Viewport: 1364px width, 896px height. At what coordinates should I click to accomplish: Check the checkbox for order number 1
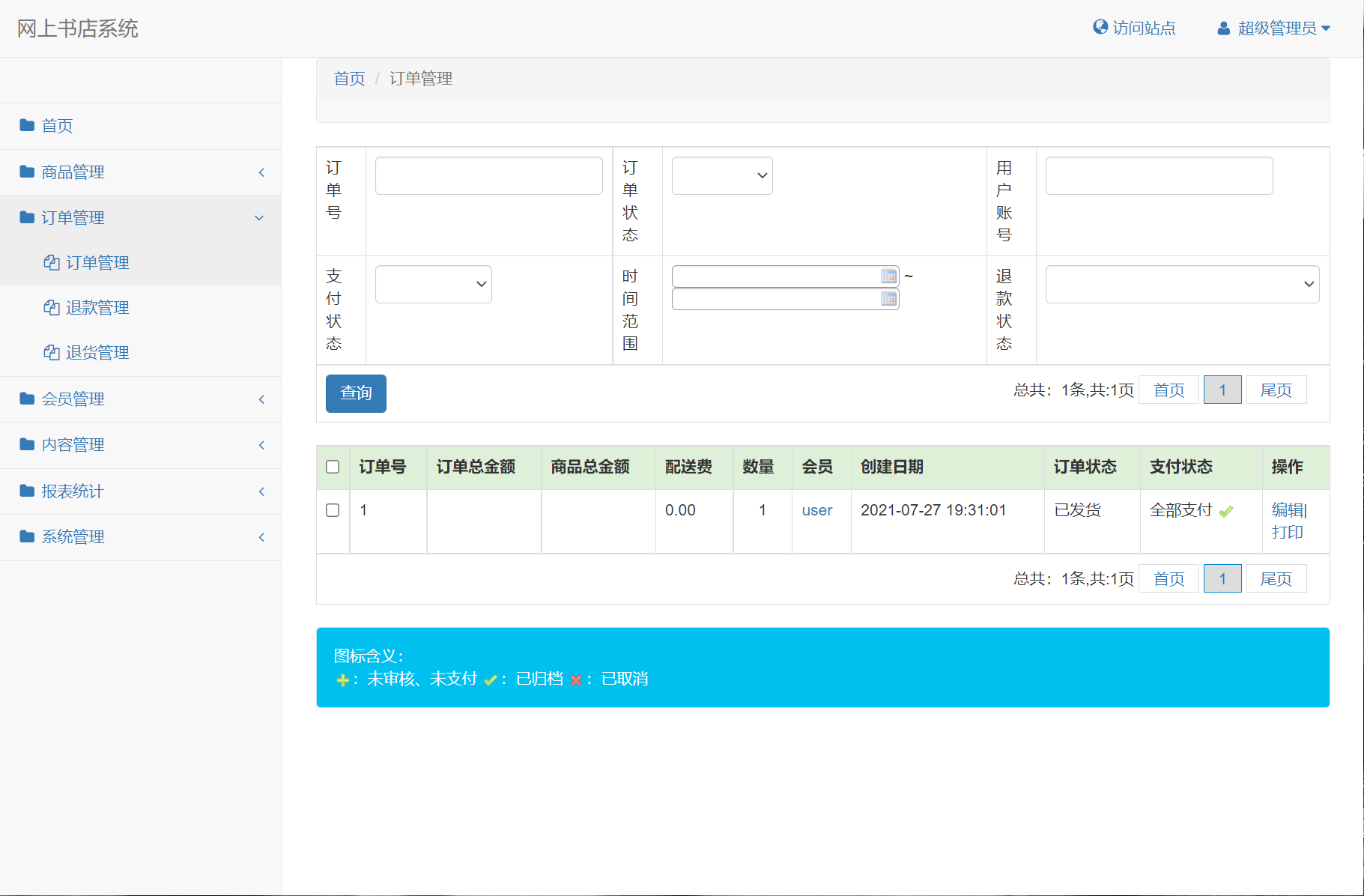pos(333,510)
